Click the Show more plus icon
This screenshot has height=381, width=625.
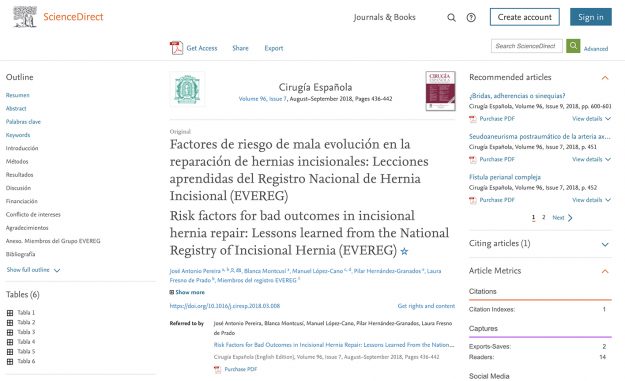(x=172, y=292)
